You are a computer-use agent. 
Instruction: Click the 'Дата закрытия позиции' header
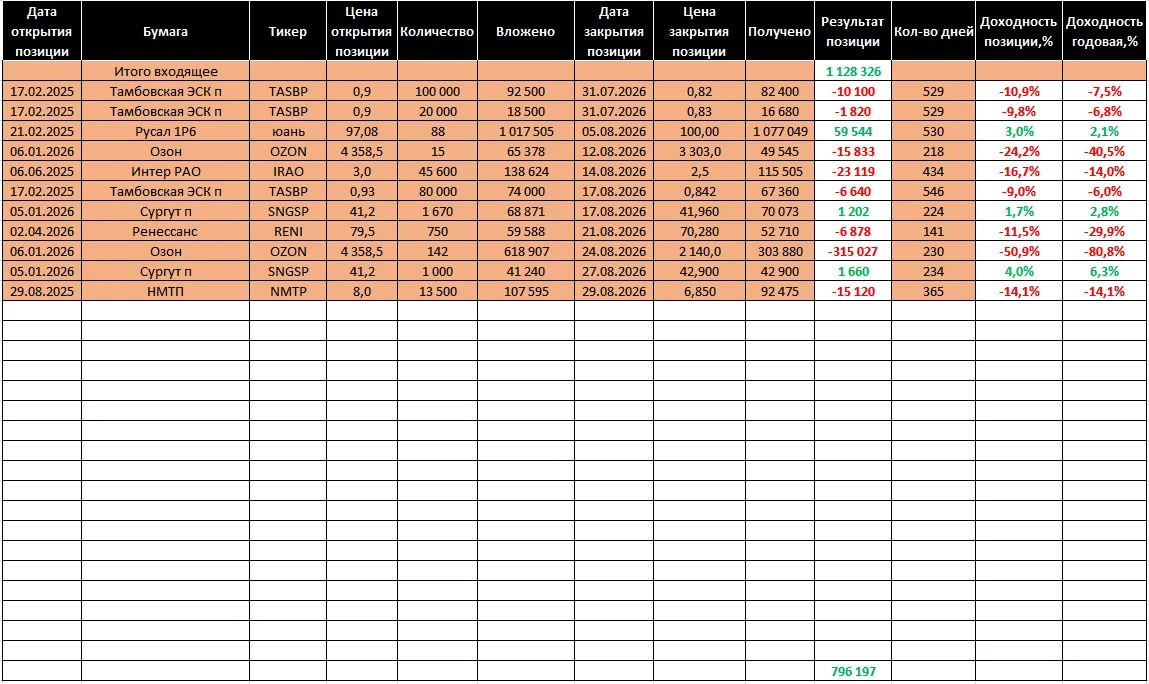point(613,32)
